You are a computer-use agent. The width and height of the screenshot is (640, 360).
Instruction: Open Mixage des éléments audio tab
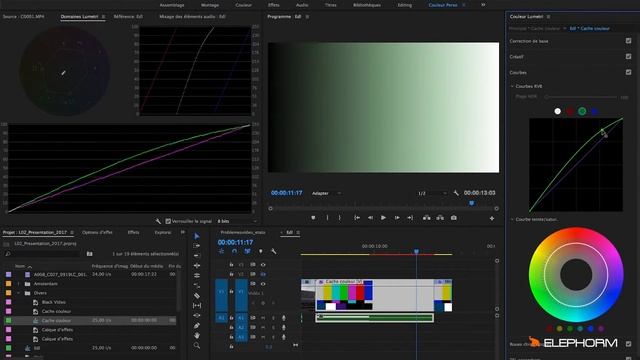(x=192, y=17)
